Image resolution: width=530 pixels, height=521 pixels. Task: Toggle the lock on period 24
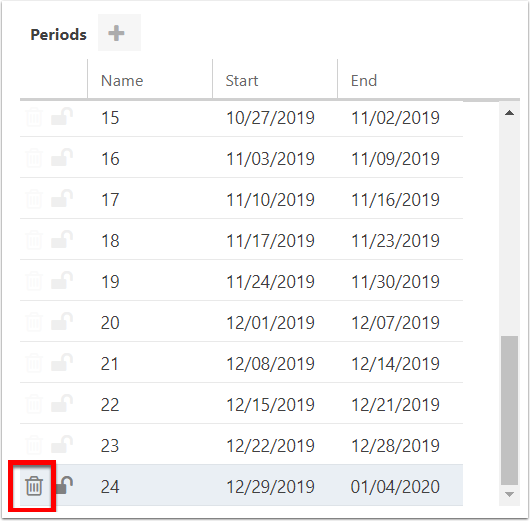click(64, 485)
